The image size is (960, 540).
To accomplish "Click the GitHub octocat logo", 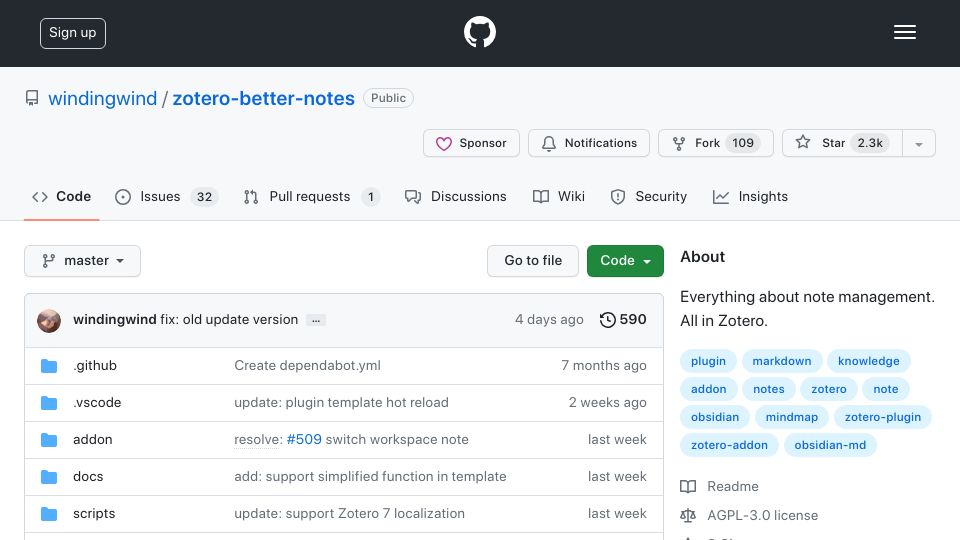I will [x=479, y=32].
